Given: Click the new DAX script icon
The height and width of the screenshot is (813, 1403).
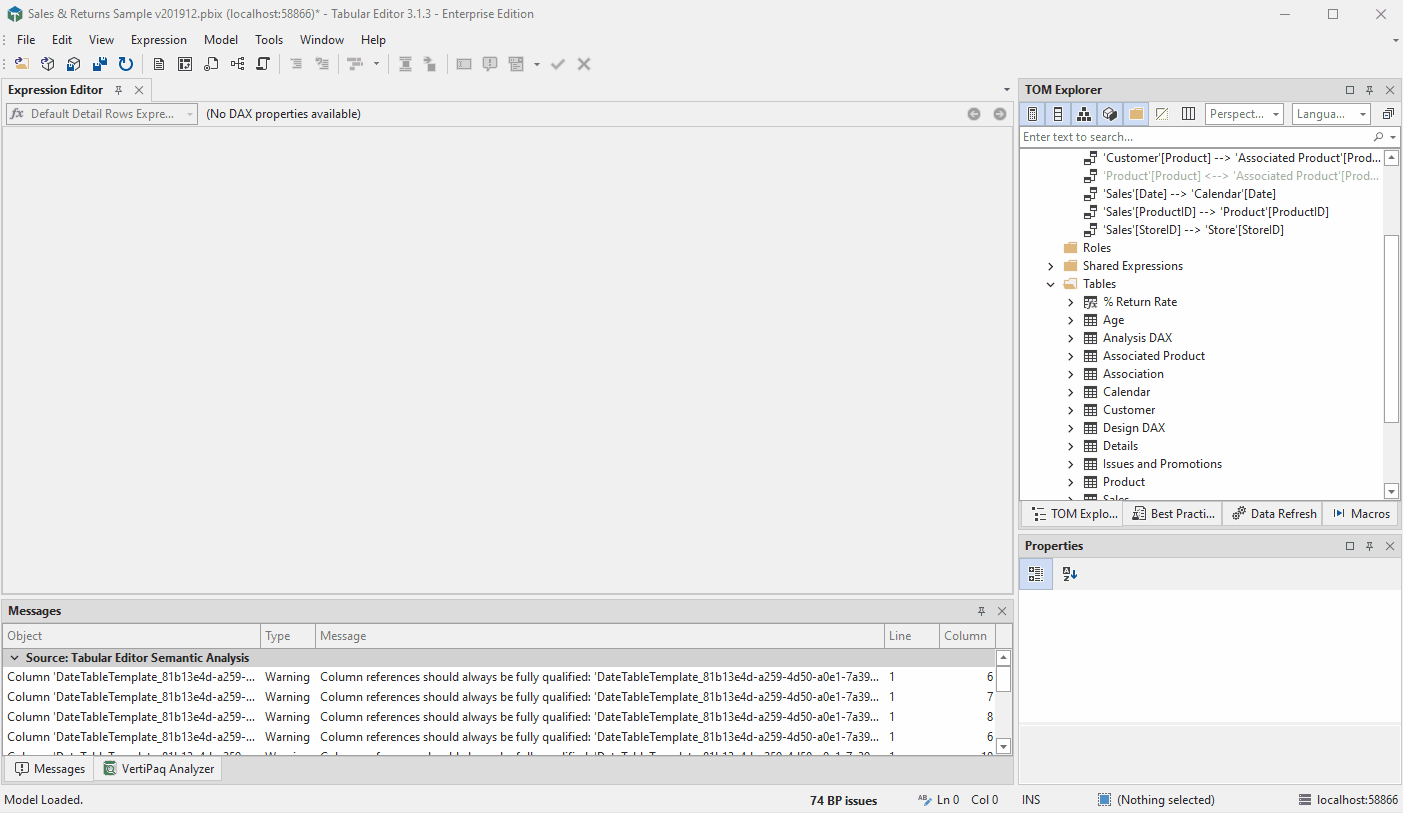Looking at the screenshot, I should coord(211,64).
